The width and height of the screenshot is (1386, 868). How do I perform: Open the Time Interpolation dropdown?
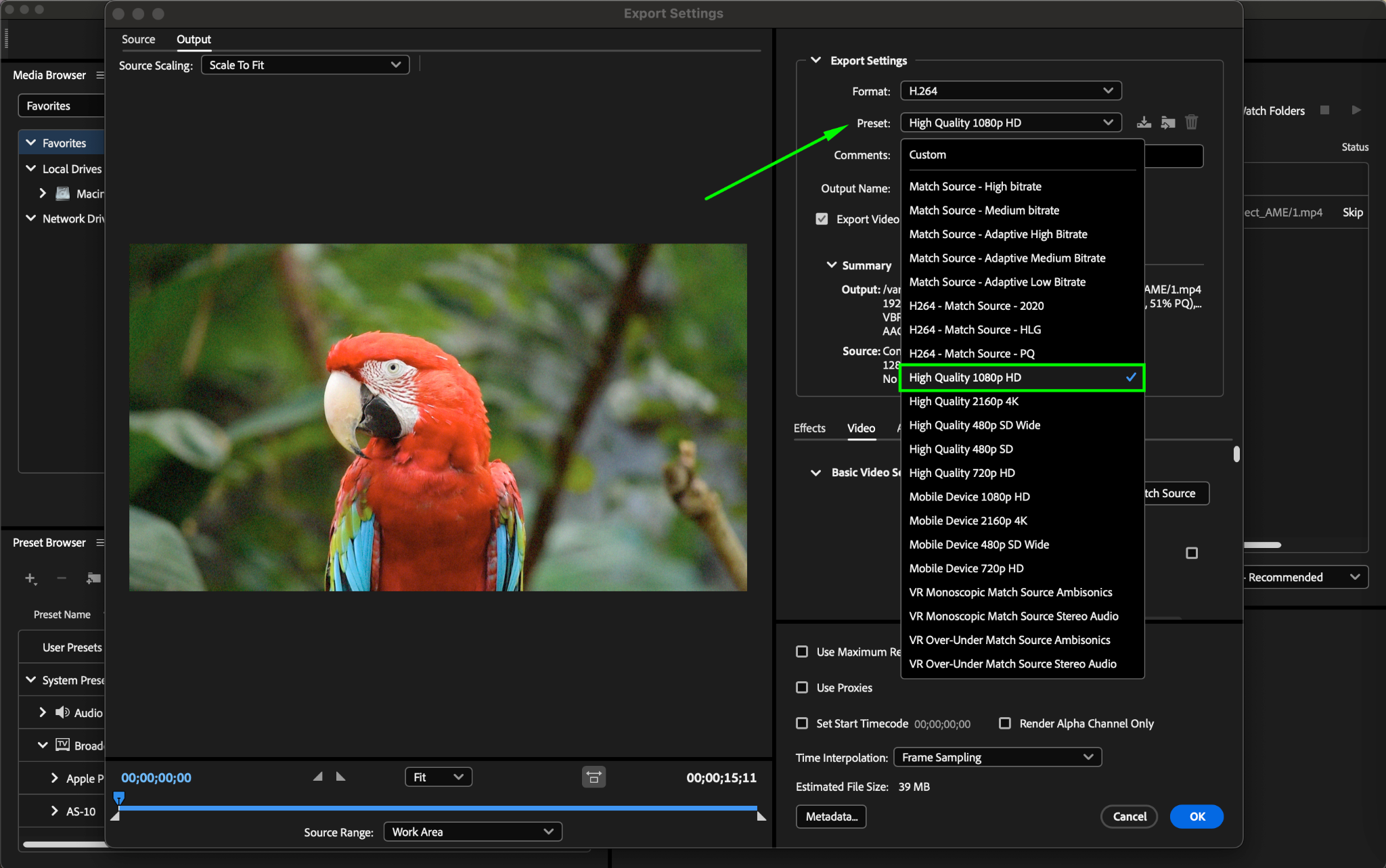[997, 757]
